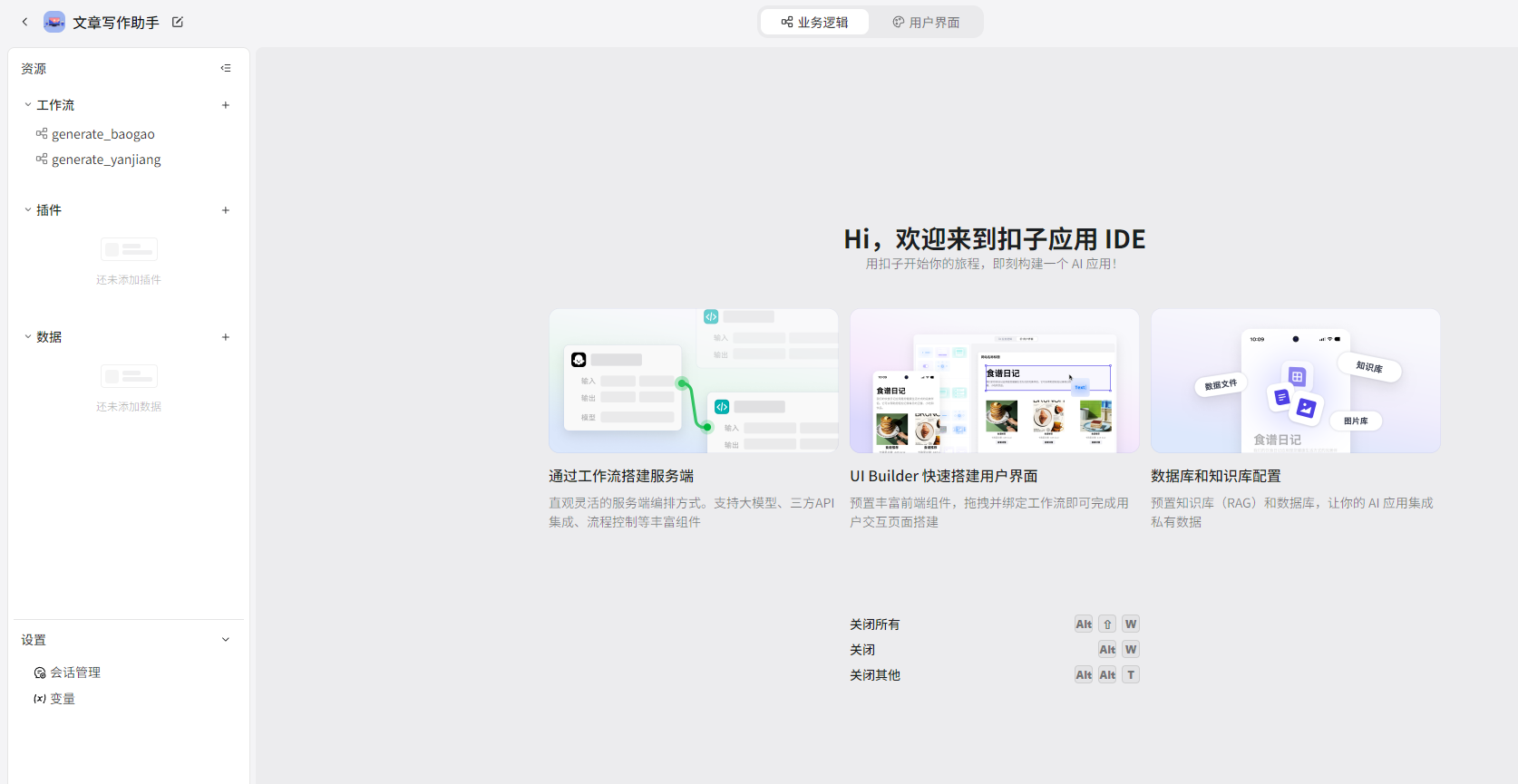The image size is (1518, 784).
Task: Click the 文章写作助手 app avatar icon
Action: [x=54, y=22]
